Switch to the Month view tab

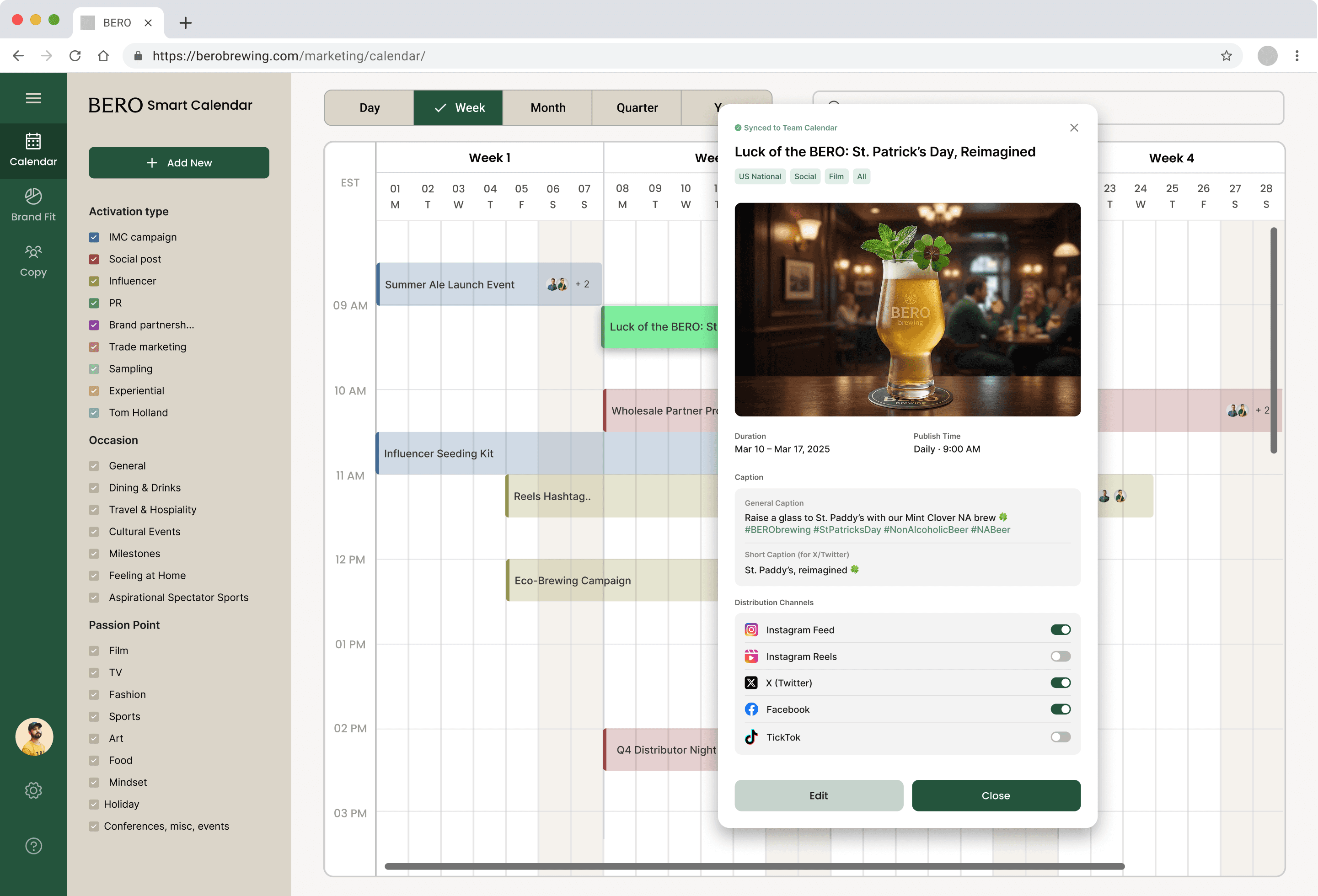tap(547, 108)
